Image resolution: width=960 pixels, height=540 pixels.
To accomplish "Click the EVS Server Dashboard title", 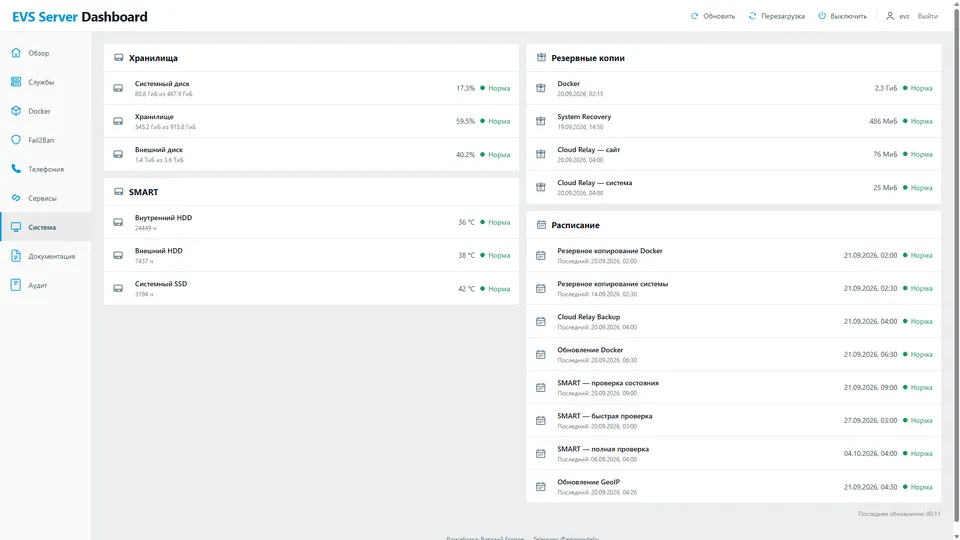I will (80, 17).
